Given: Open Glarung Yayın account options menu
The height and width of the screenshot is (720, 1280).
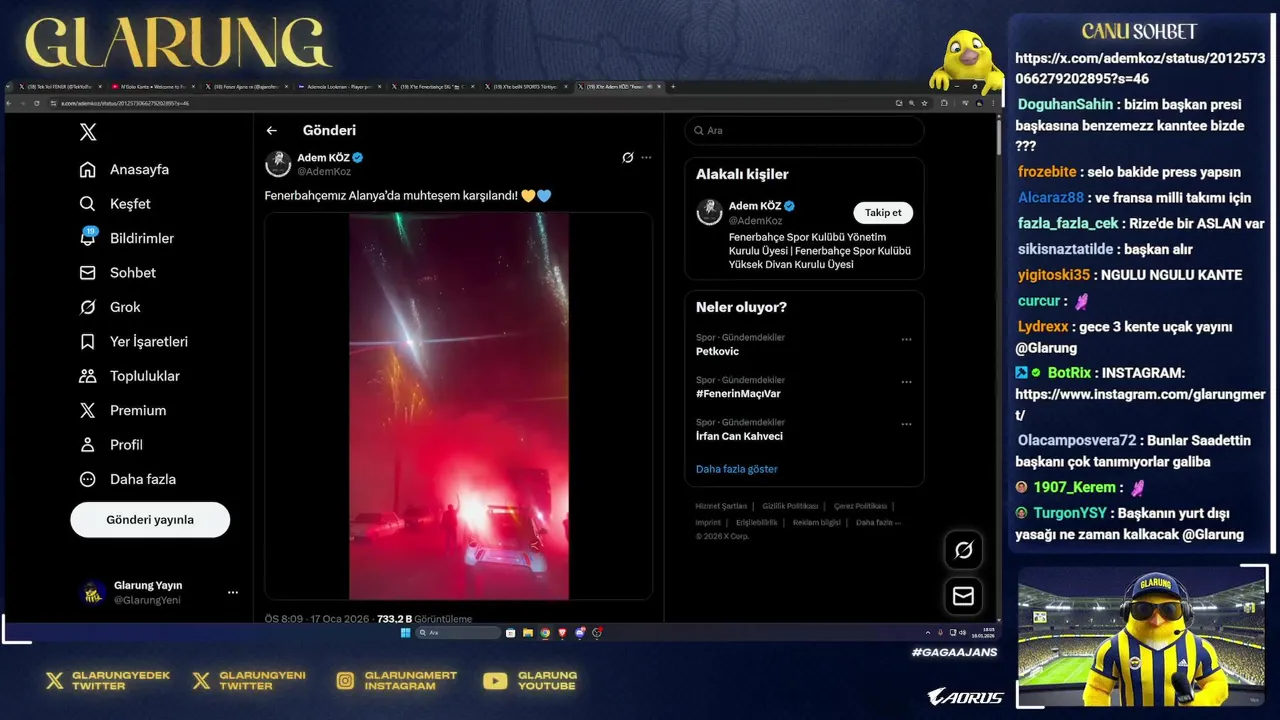Looking at the screenshot, I should (233, 592).
